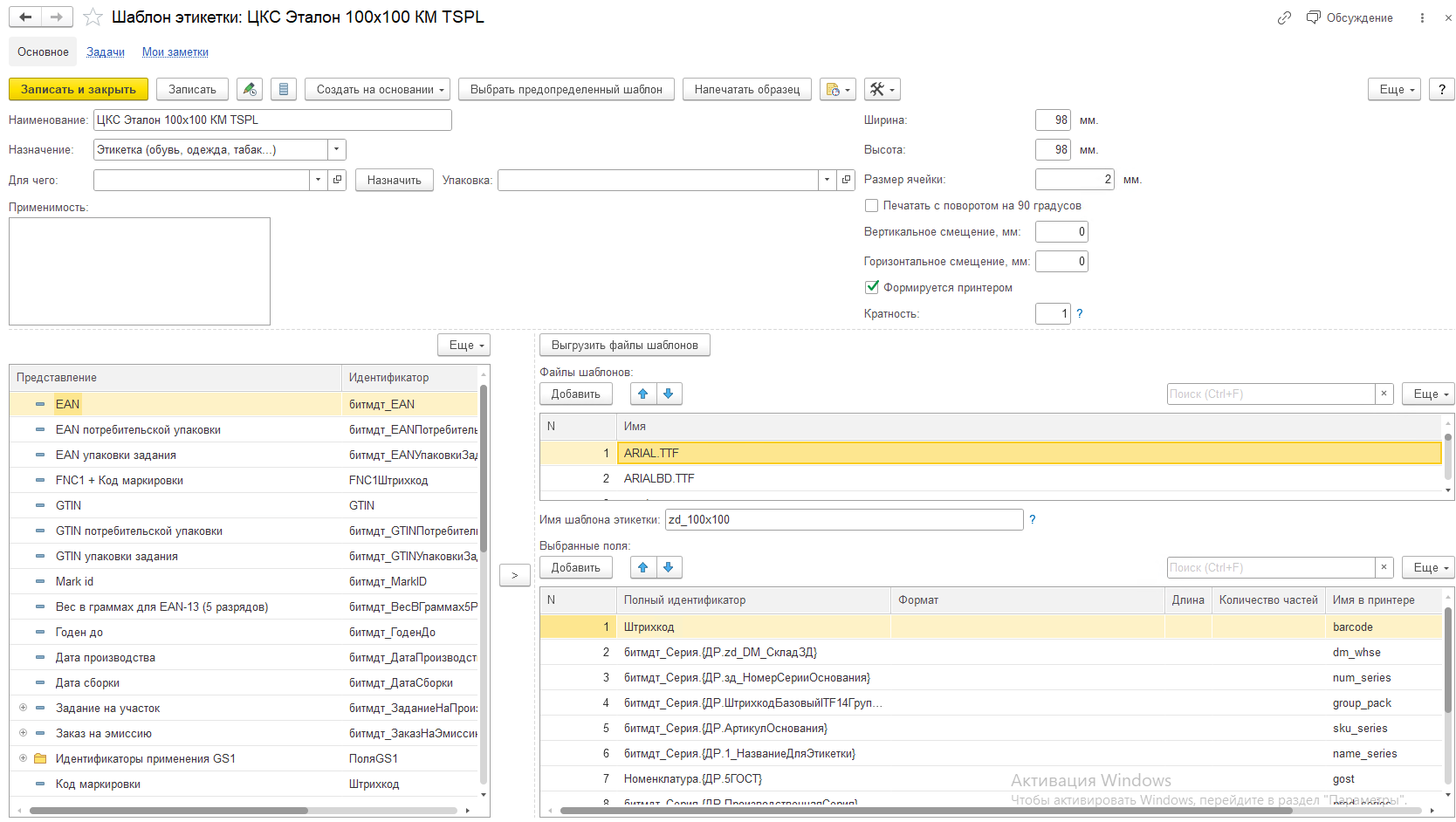Screen dimensions: 1456x822
Task: Click the Назначить button
Action: coord(395,180)
